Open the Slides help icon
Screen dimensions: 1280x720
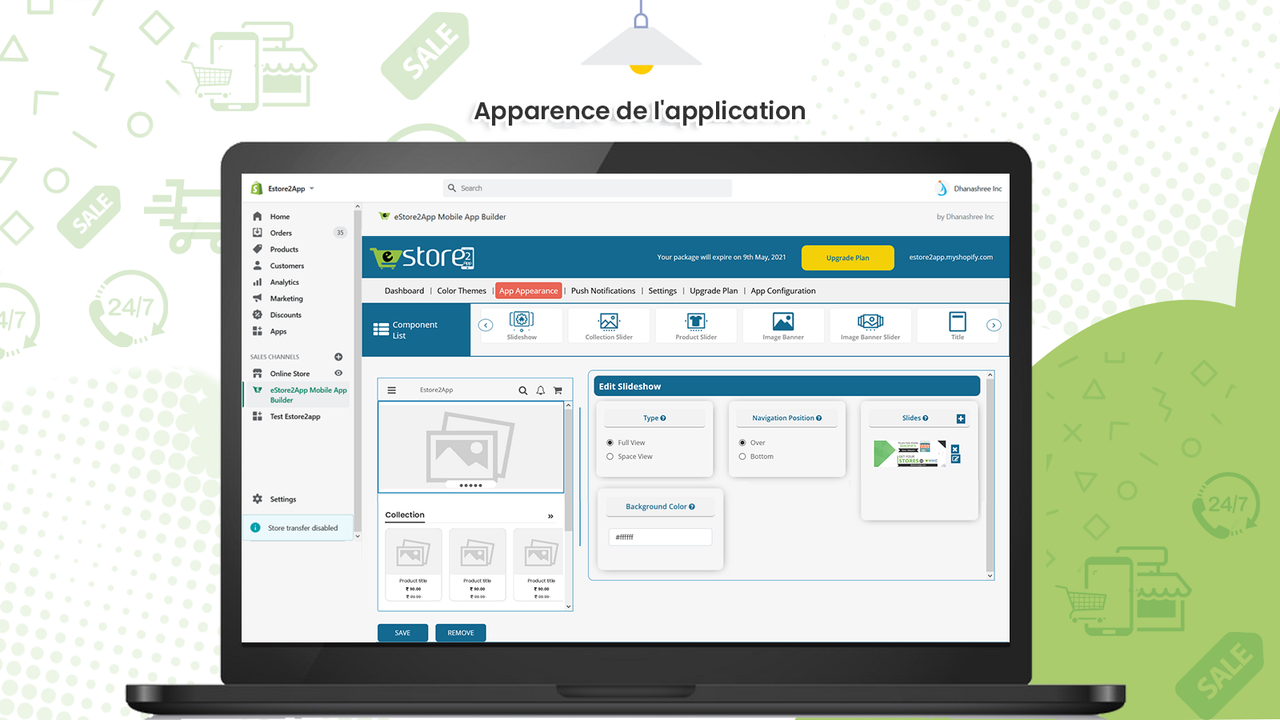click(926, 418)
